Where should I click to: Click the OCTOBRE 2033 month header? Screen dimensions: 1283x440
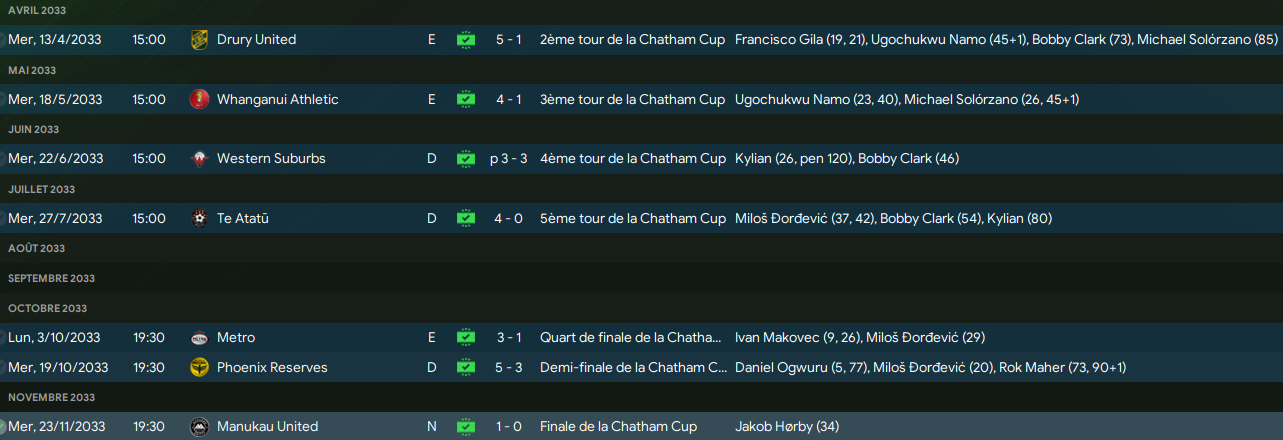click(47, 308)
